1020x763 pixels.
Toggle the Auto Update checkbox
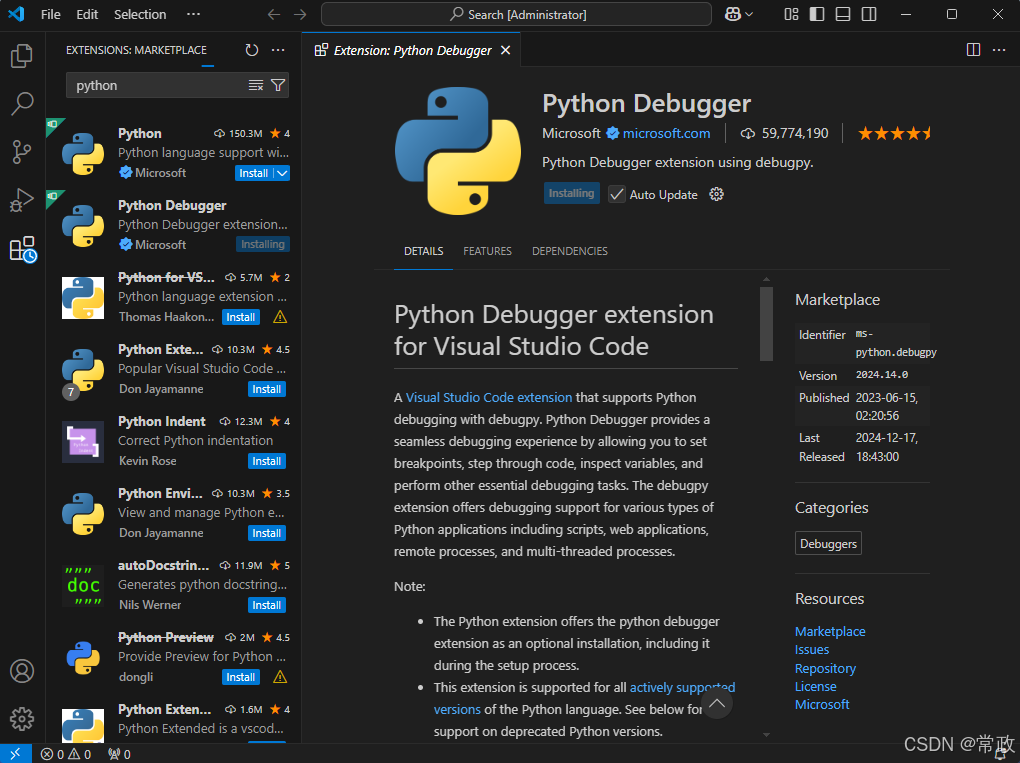[x=616, y=194]
